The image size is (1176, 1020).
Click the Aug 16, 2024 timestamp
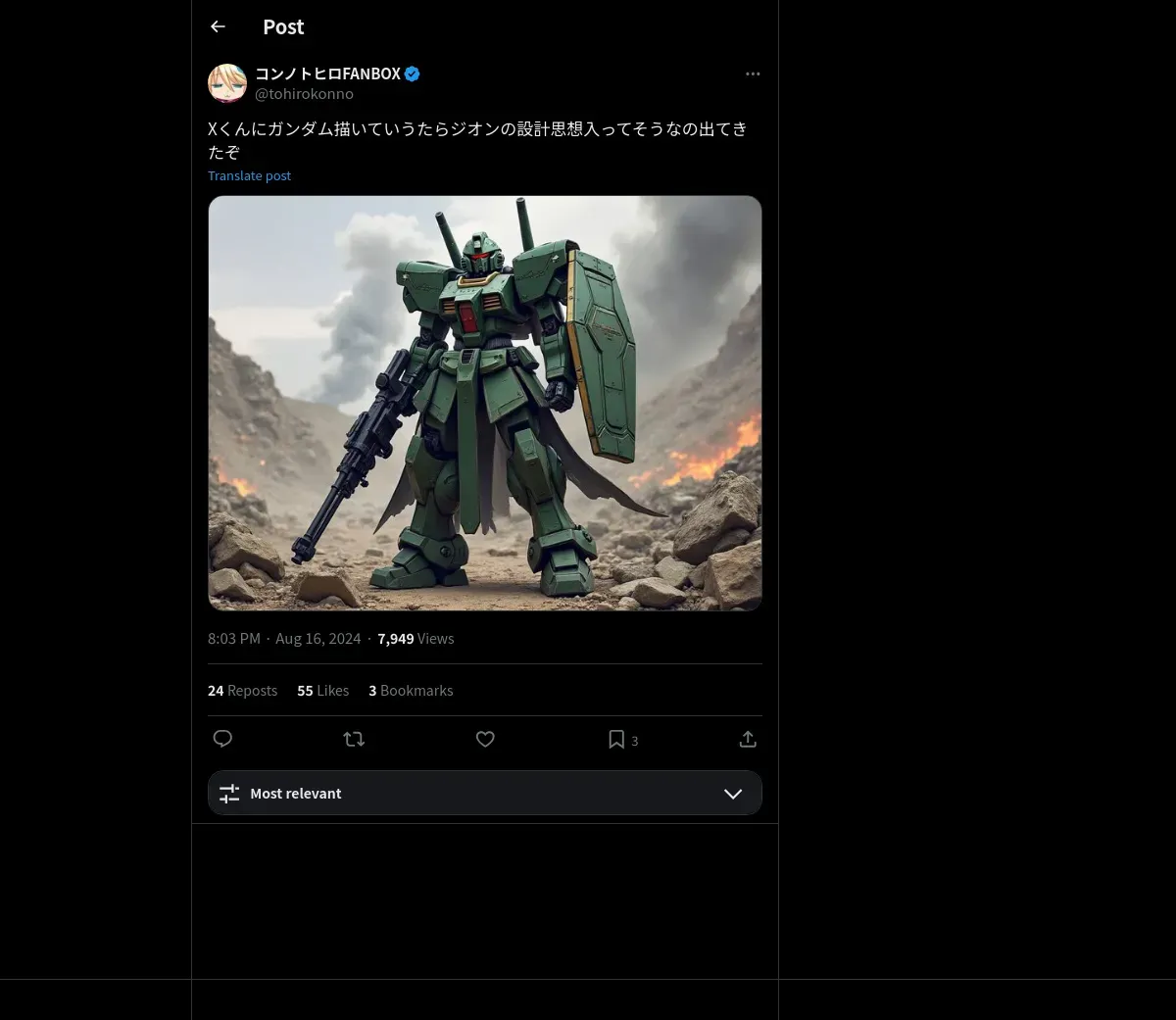click(x=318, y=639)
